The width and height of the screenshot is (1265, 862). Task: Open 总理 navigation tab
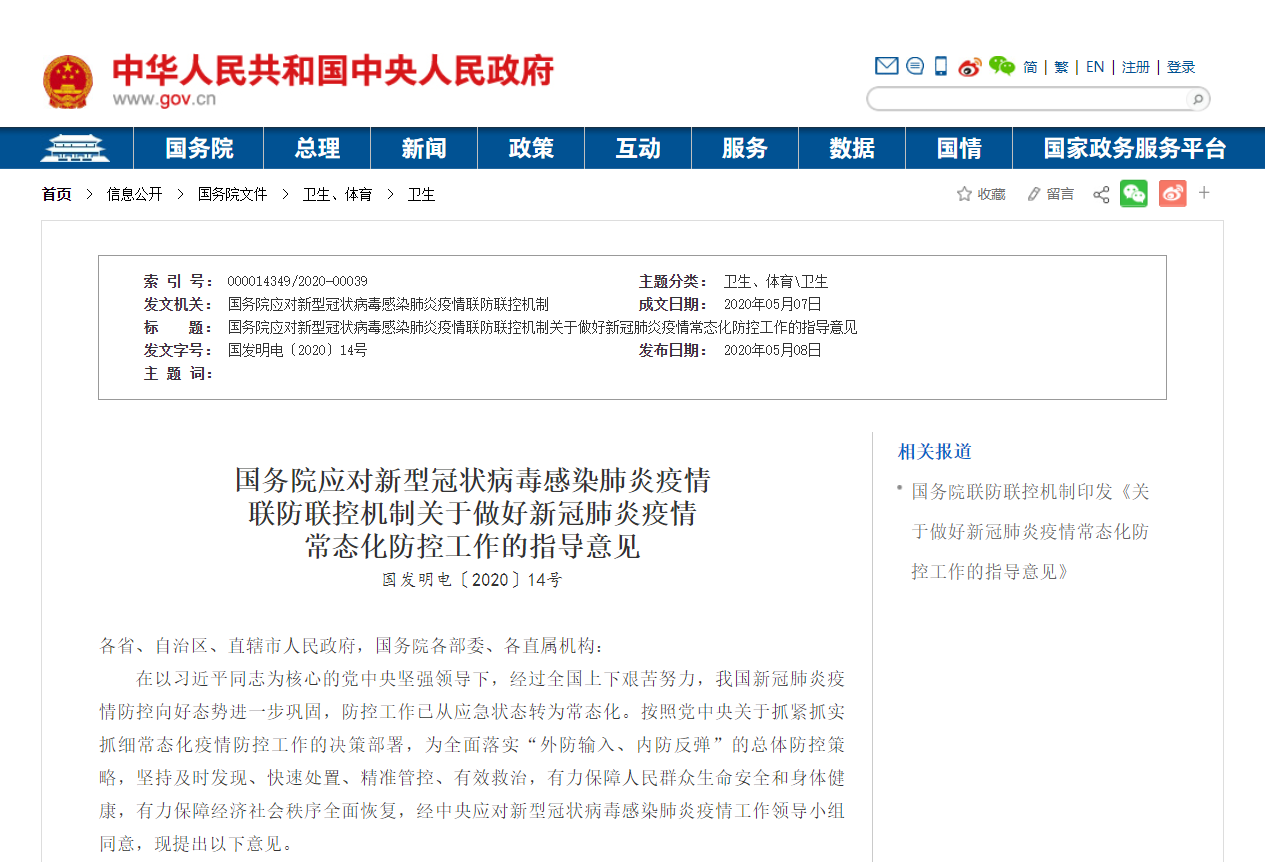click(x=317, y=149)
